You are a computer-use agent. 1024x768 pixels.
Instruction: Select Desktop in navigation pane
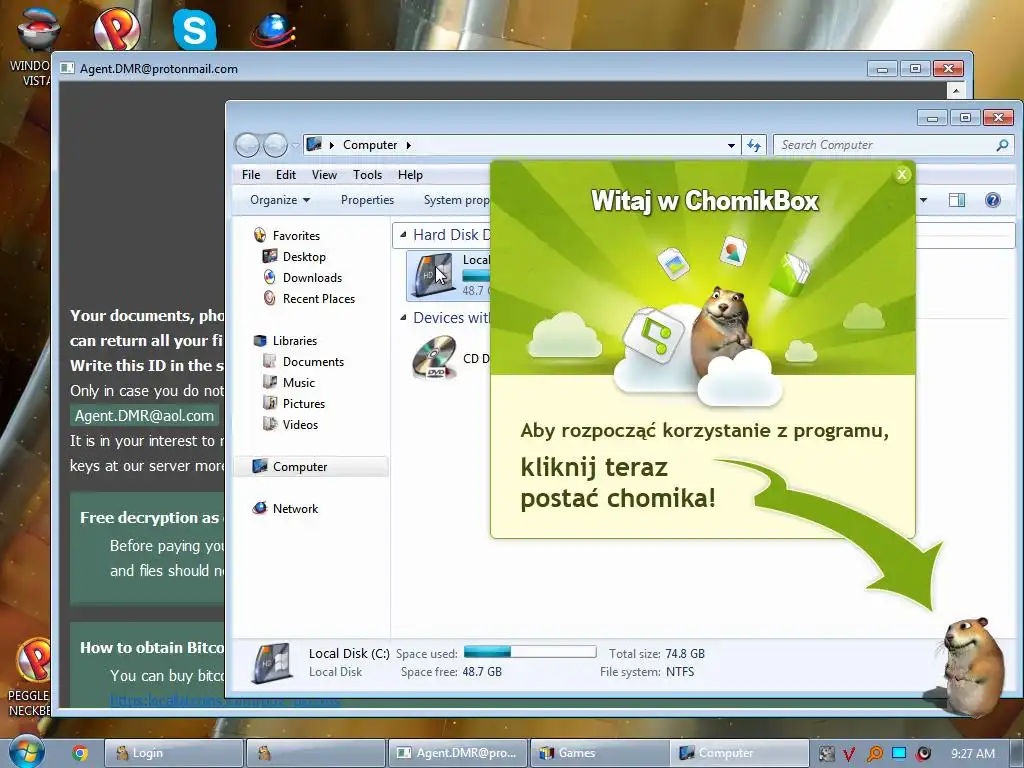coord(304,257)
